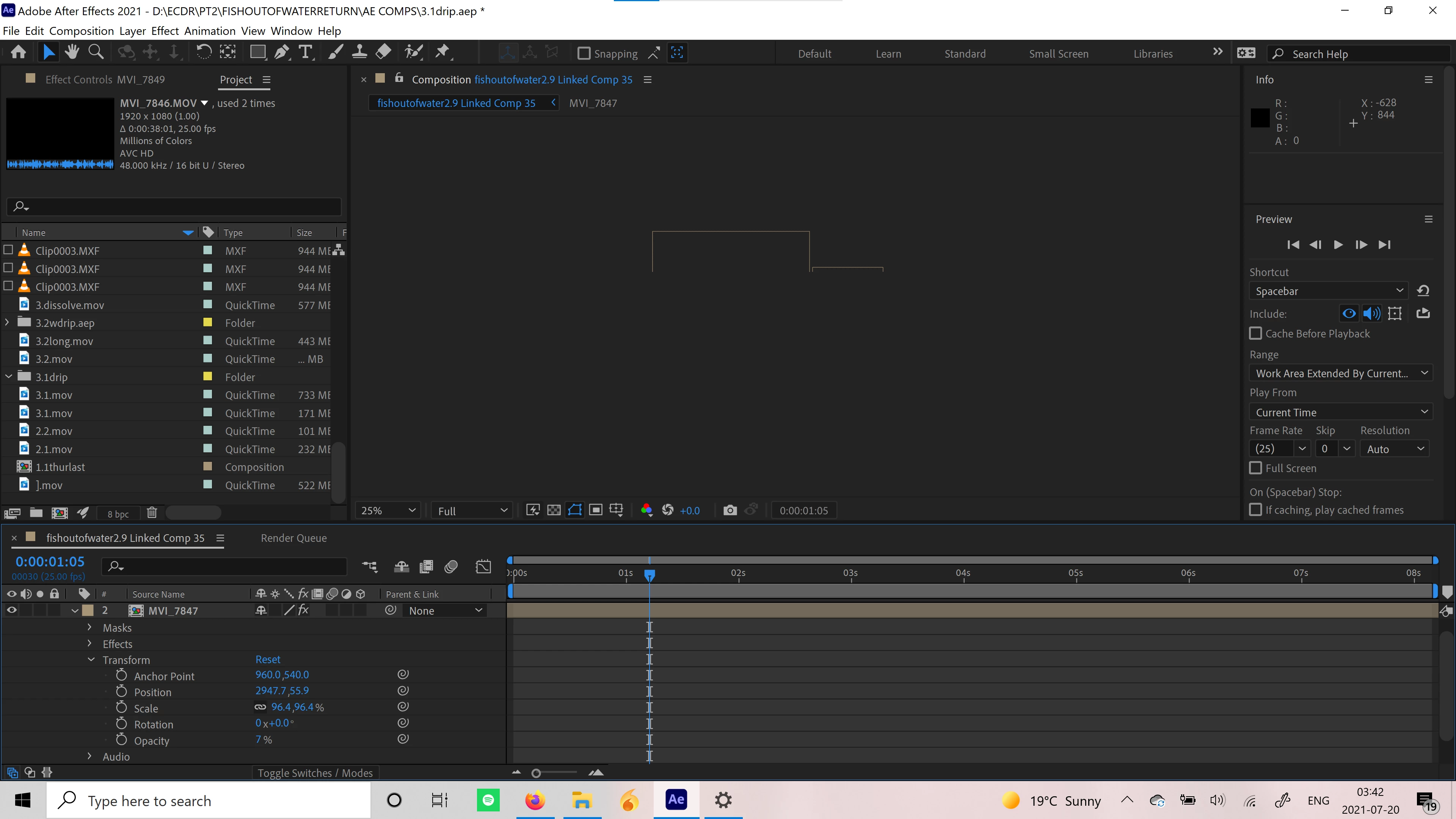1456x819 pixels.
Task: Select the Pen tool in toolbar
Action: click(x=281, y=53)
